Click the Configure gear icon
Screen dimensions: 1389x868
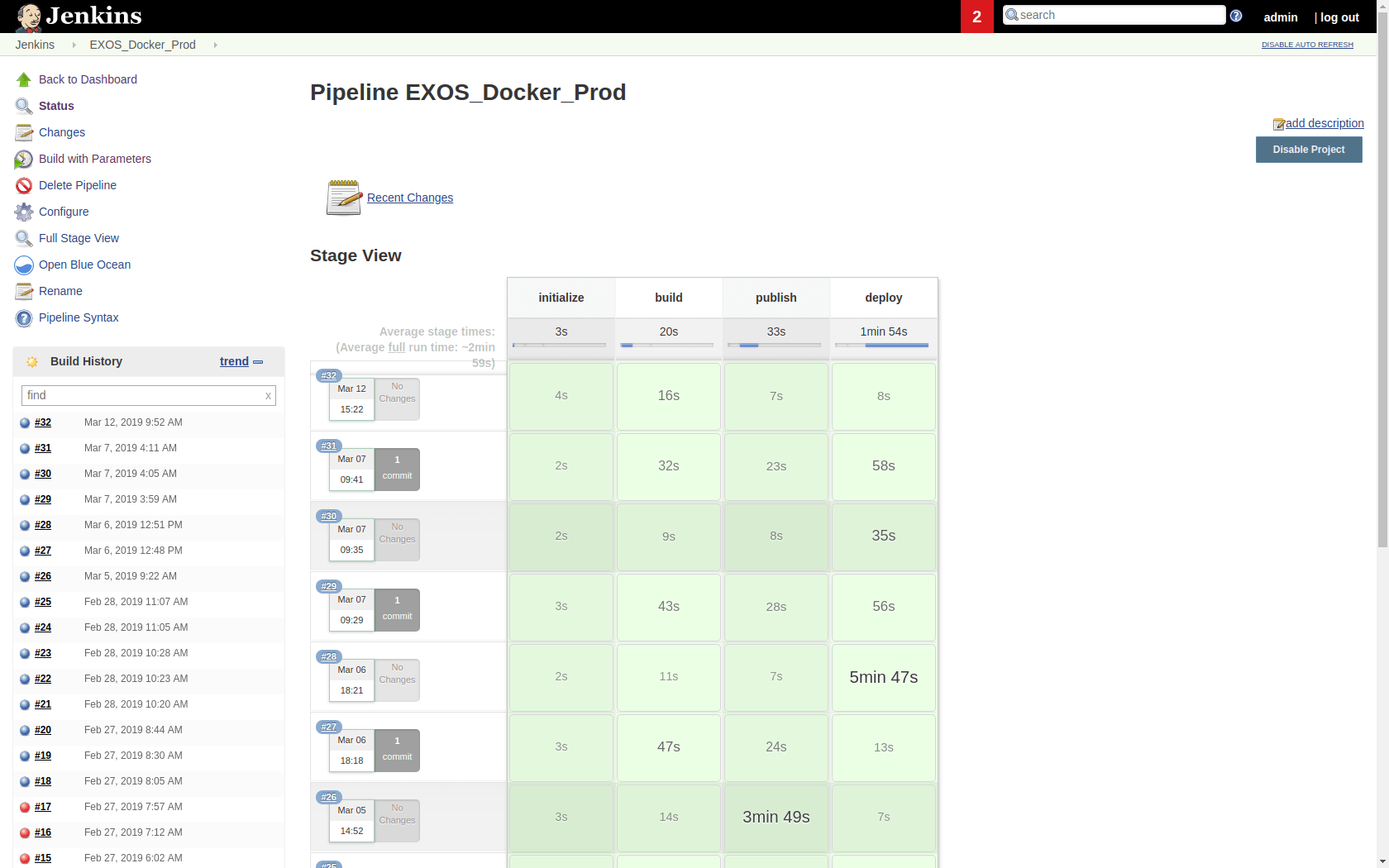pyautogui.click(x=23, y=212)
